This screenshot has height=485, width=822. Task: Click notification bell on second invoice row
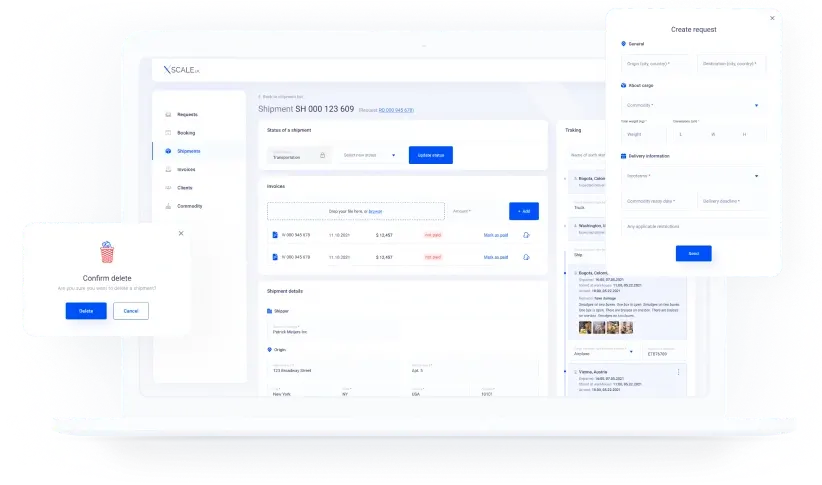pyautogui.click(x=526, y=257)
